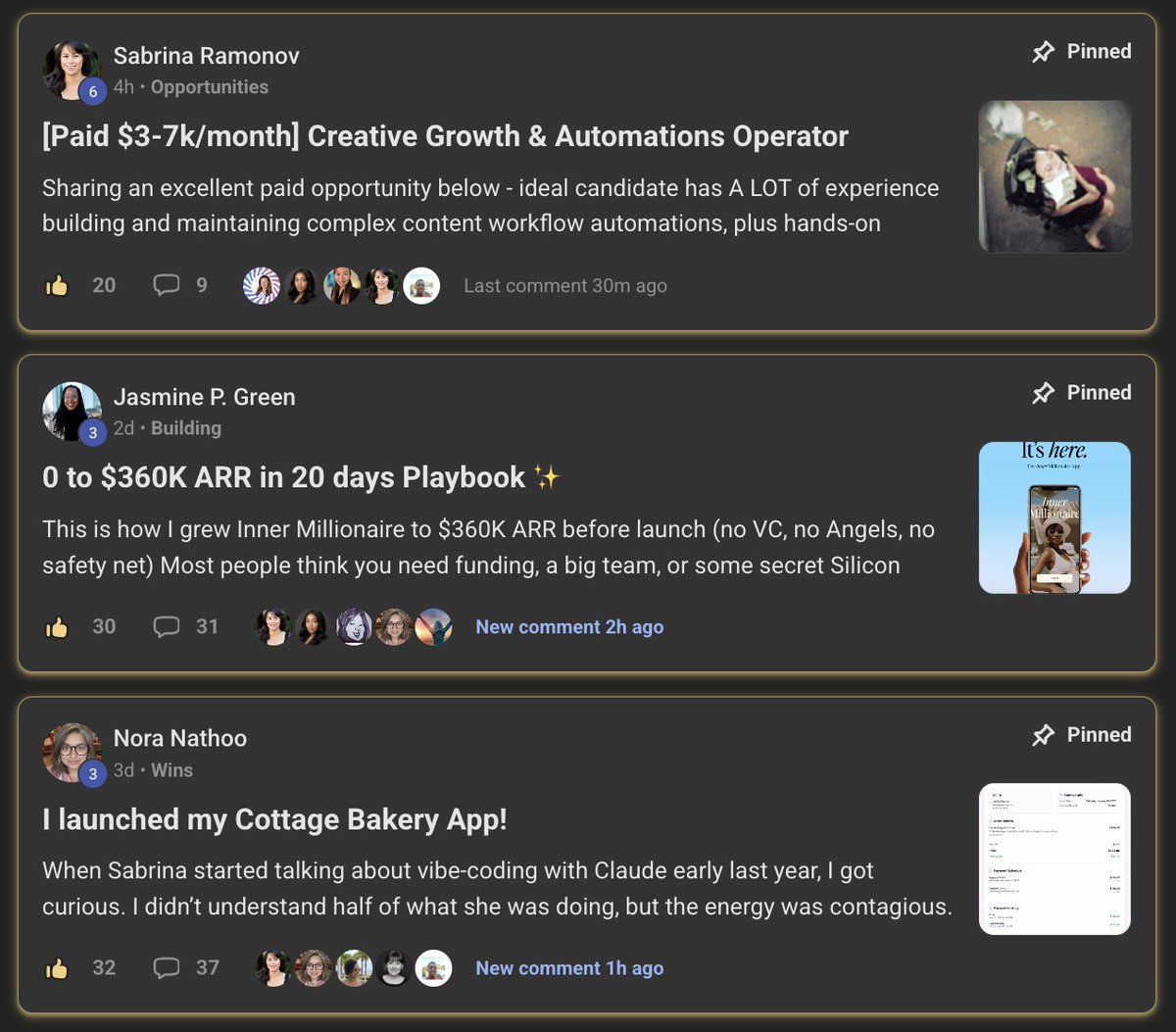Unpin the Creative Growth Operator post
1176x1032 pixels.
[x=1042, y=51]
